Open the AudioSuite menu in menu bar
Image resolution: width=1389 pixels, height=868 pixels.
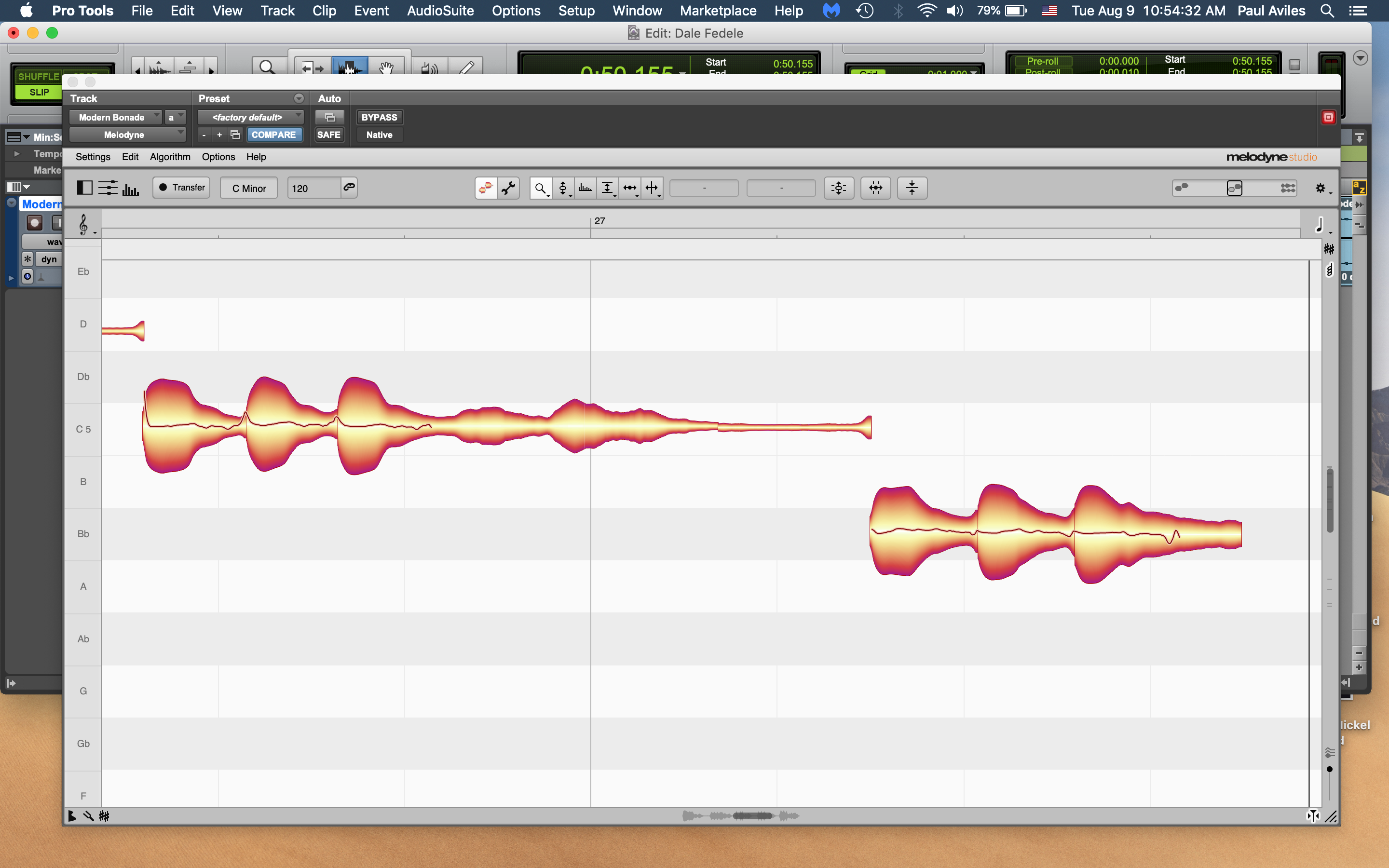[440, 10]
